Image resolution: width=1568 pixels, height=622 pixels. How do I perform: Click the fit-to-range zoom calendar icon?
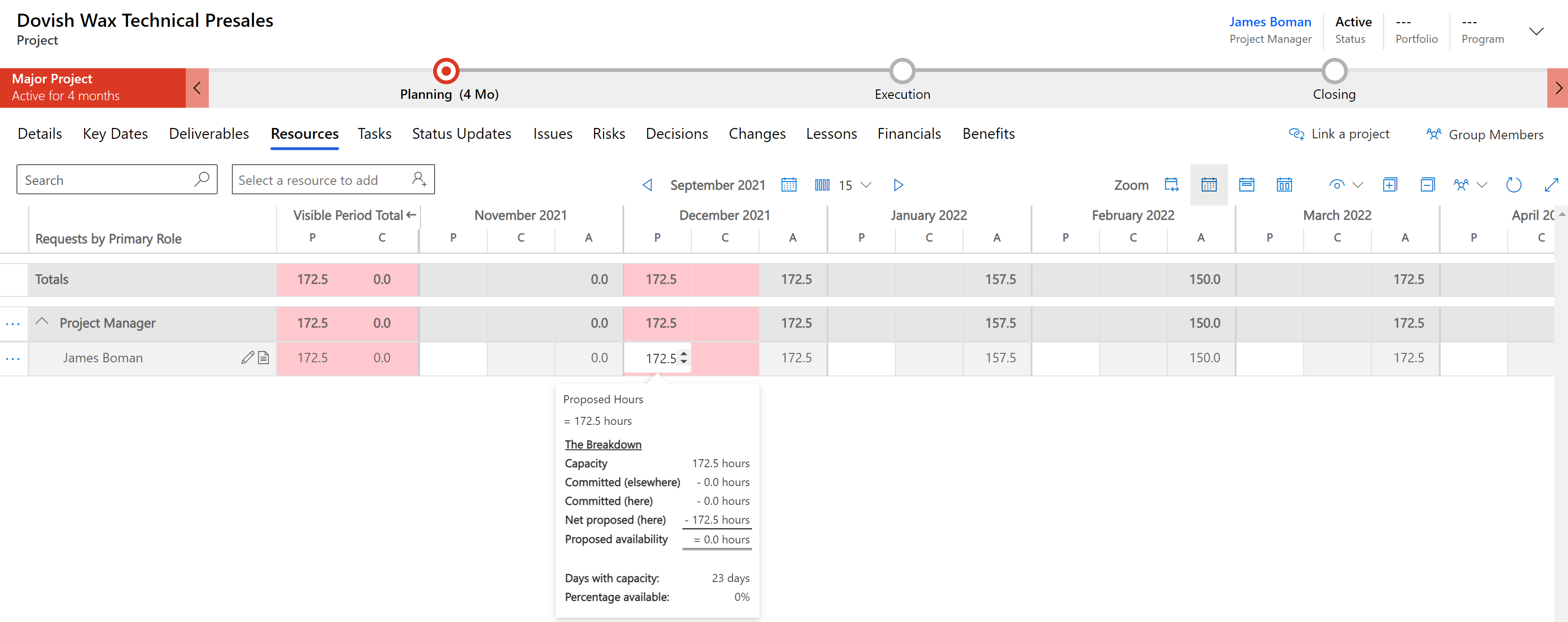[1171, 184]
